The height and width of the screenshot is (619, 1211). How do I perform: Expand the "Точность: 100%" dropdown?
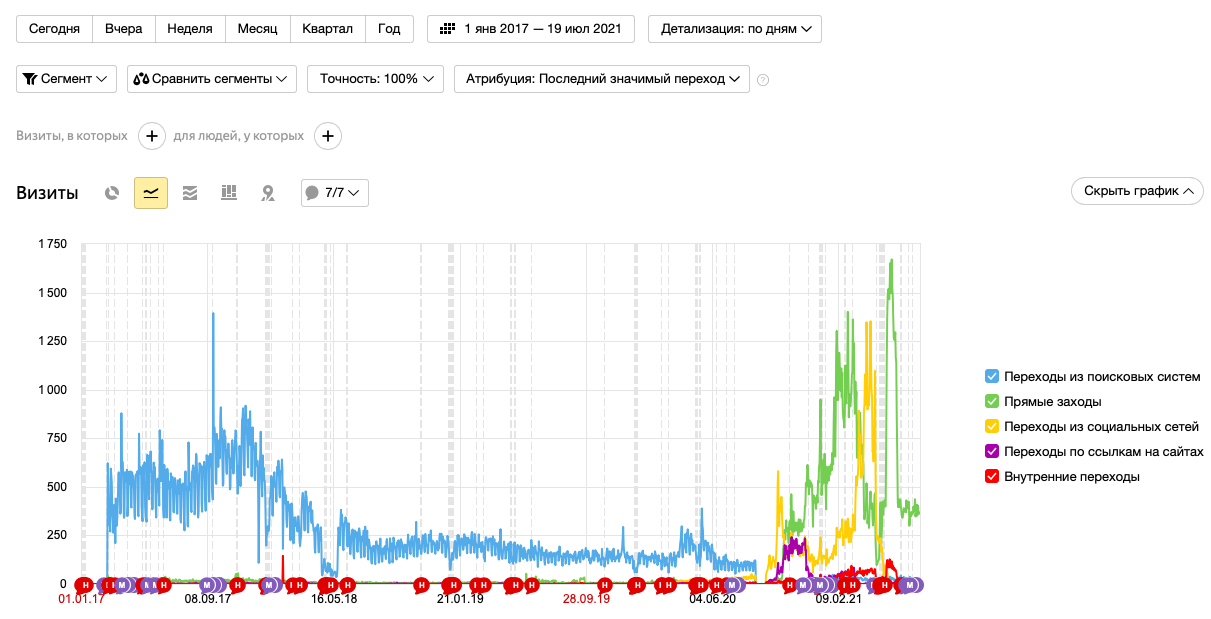pyautogui.click(x=375, y=79)
